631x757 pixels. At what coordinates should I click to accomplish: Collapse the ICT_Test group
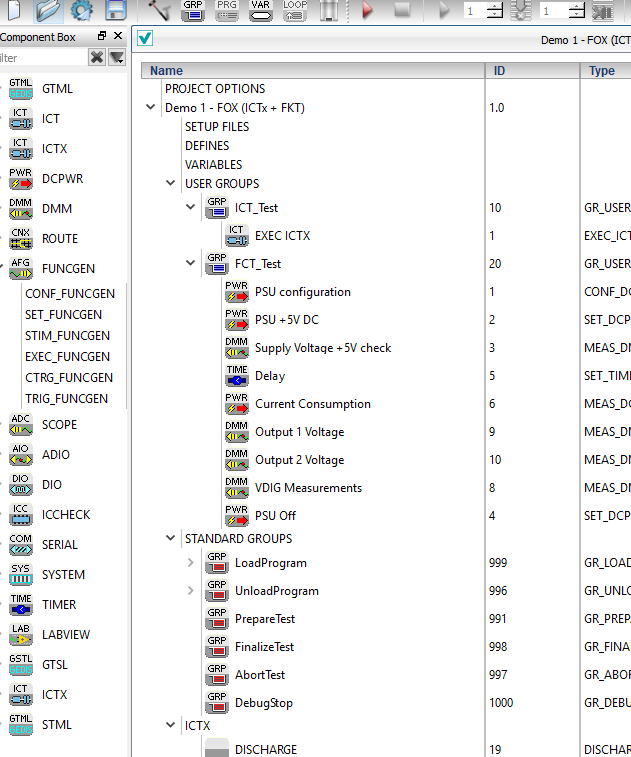click(x=191, y=207)
